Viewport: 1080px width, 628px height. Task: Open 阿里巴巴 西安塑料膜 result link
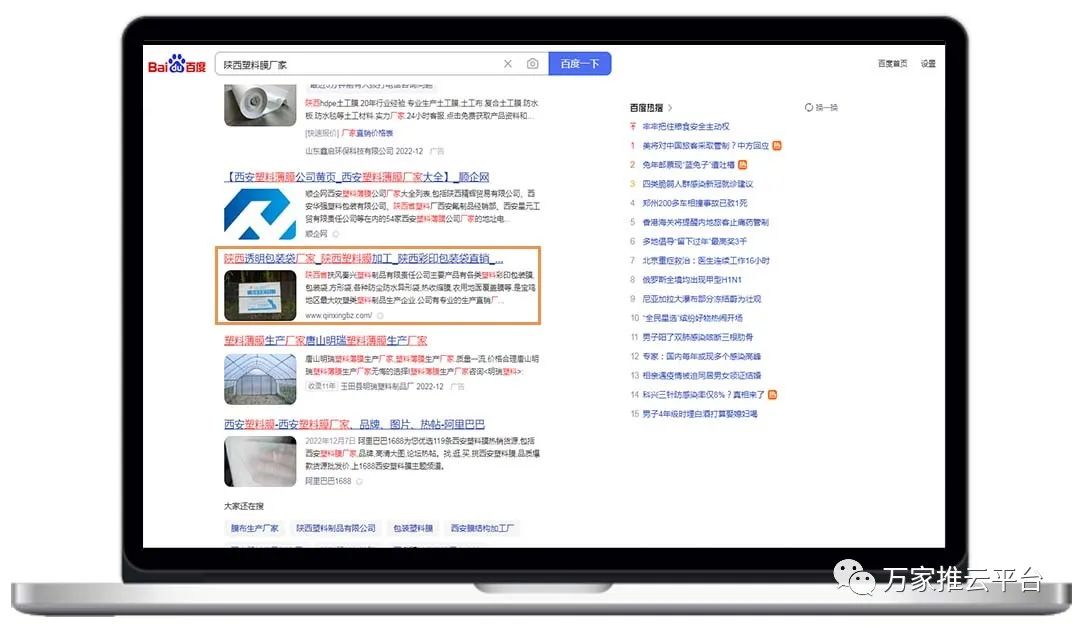354,424
